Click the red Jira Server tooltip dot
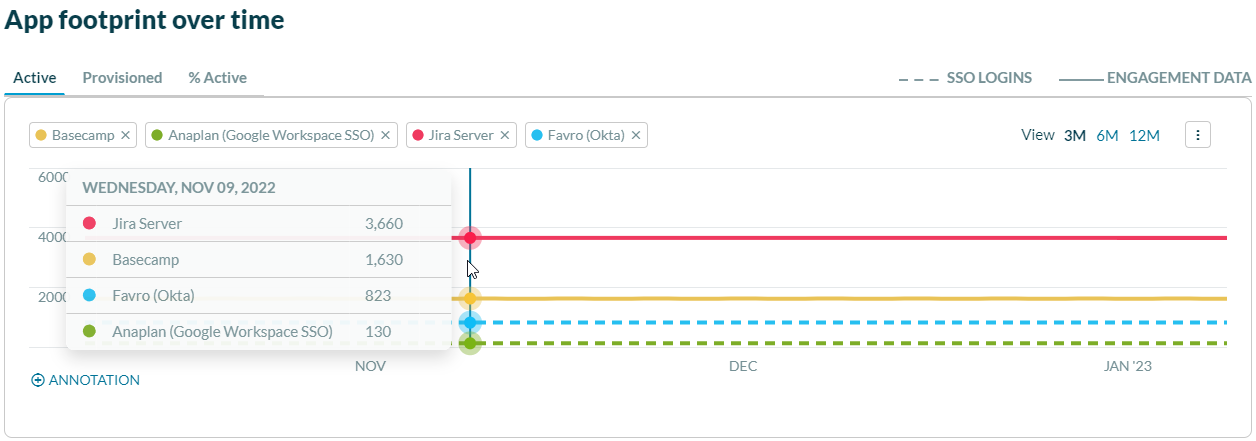 (x=90, y=224)
